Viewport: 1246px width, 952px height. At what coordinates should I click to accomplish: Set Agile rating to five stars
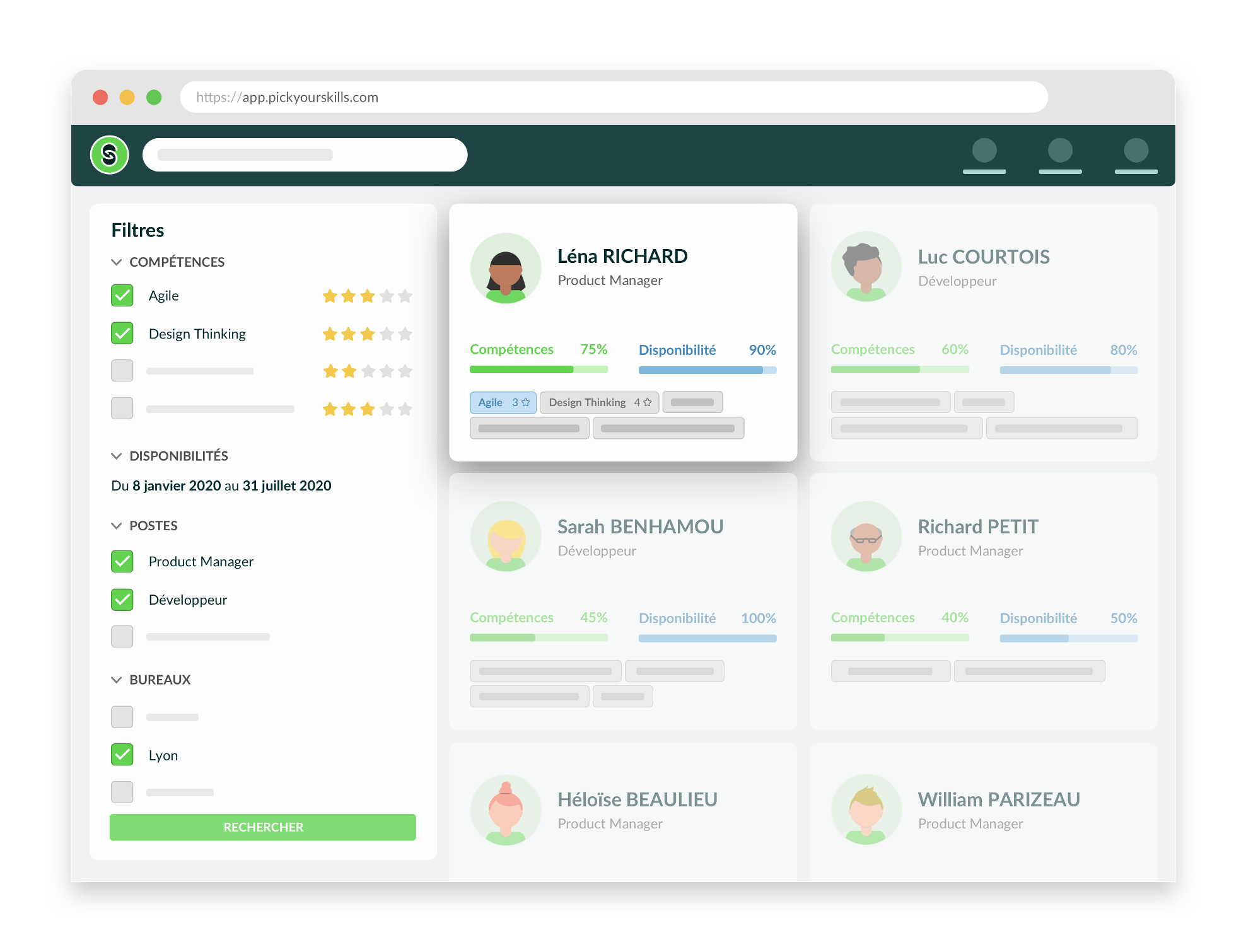405,296
